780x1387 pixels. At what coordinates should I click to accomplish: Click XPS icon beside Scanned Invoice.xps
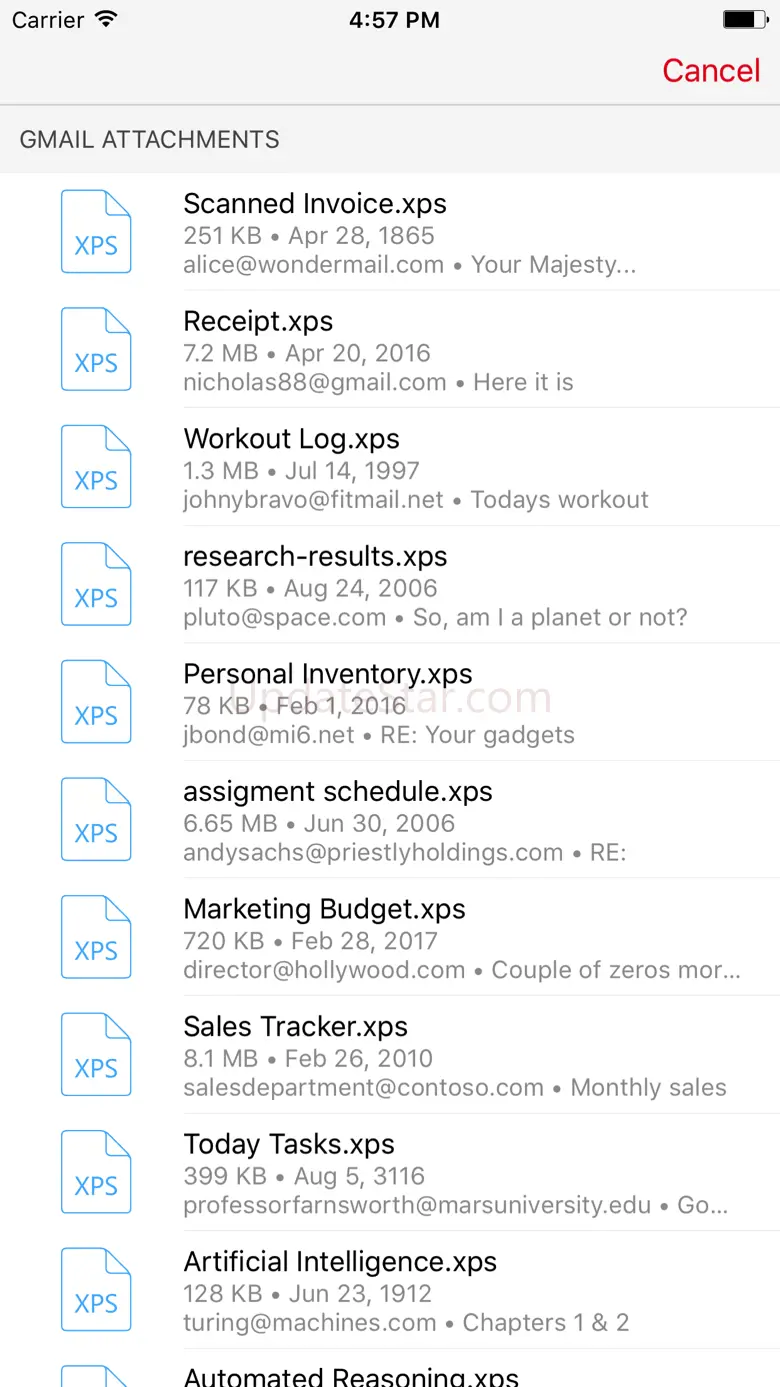(96, 232)
